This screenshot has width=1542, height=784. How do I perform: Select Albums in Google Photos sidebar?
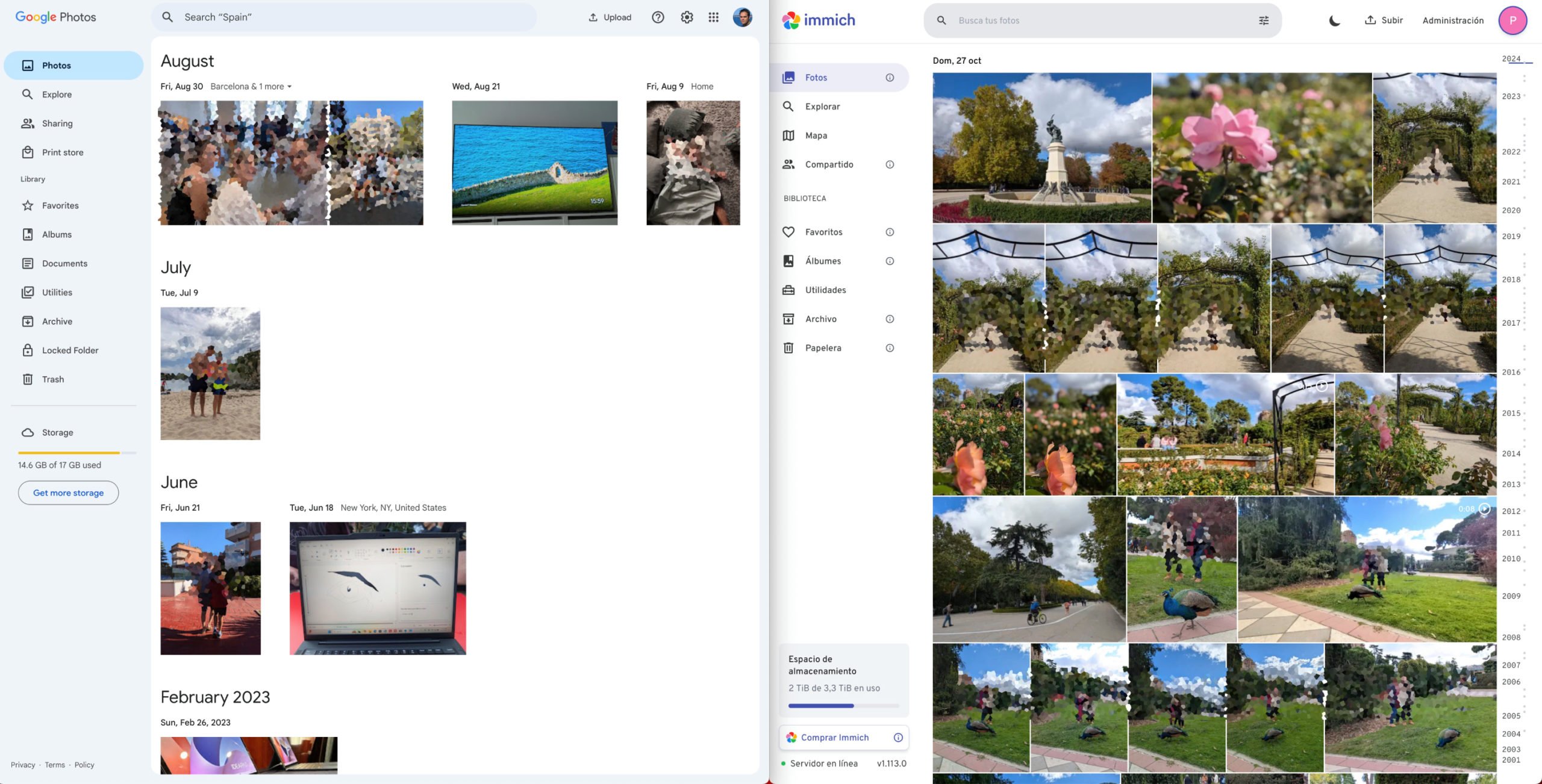pos(57,235)
